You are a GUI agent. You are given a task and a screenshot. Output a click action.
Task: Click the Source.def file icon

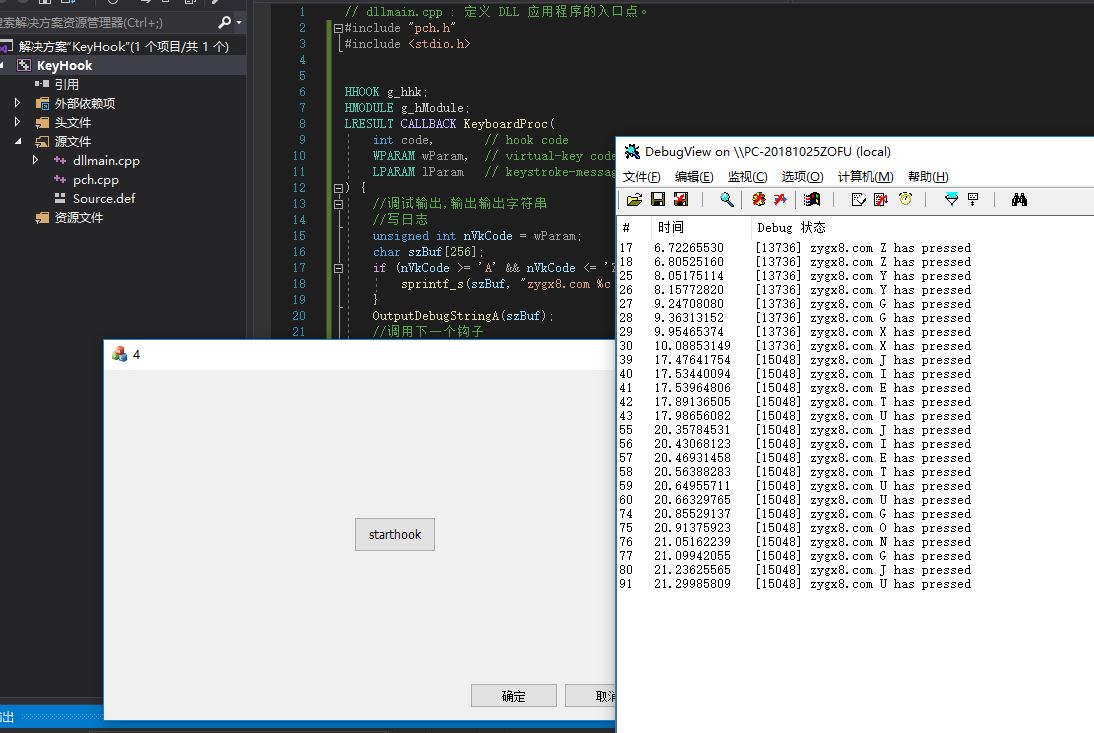tap(60, 198)
